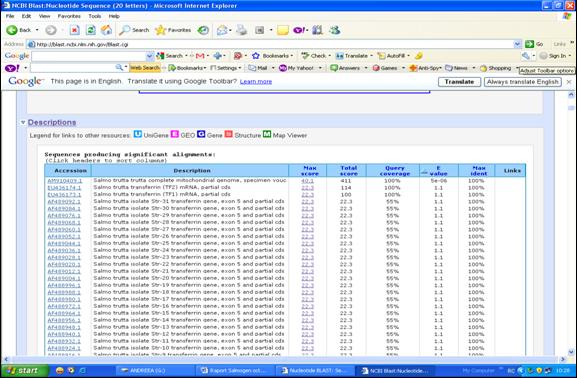Open the Tools menu

(95, 16)
